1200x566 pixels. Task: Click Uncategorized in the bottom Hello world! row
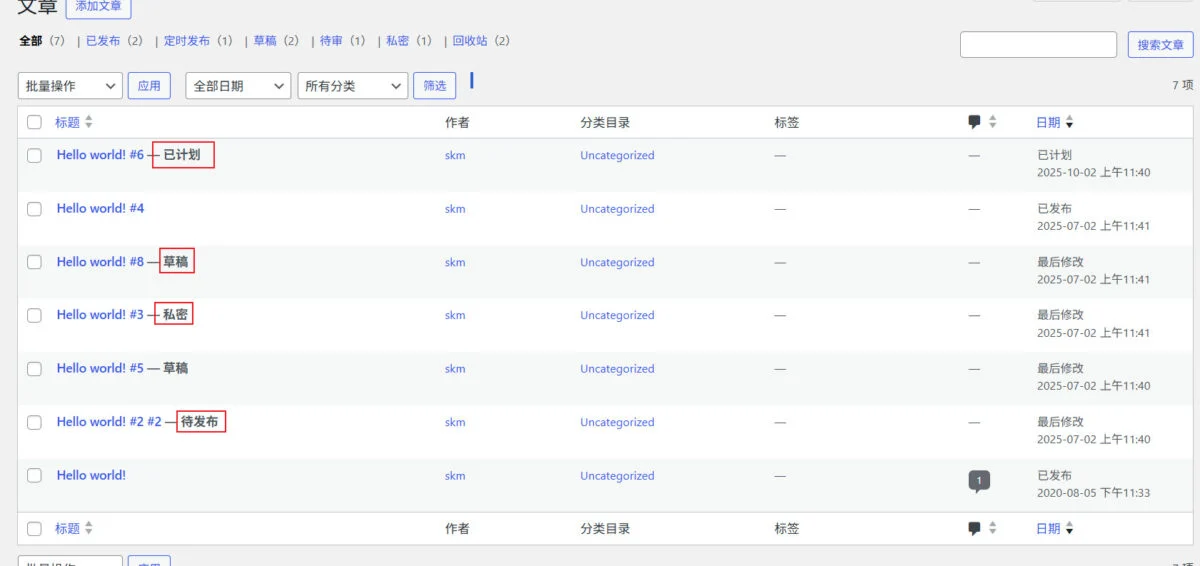617,476
